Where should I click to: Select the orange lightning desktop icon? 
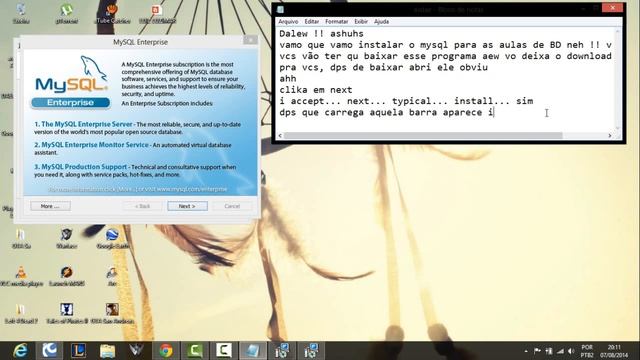click(x=67, y=276)
